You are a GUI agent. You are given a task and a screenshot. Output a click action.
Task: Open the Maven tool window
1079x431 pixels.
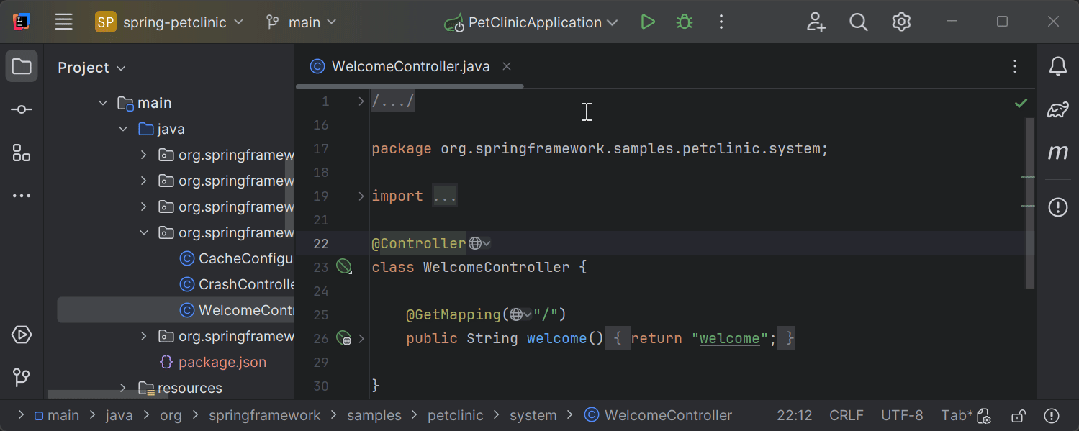point(1058,153)
